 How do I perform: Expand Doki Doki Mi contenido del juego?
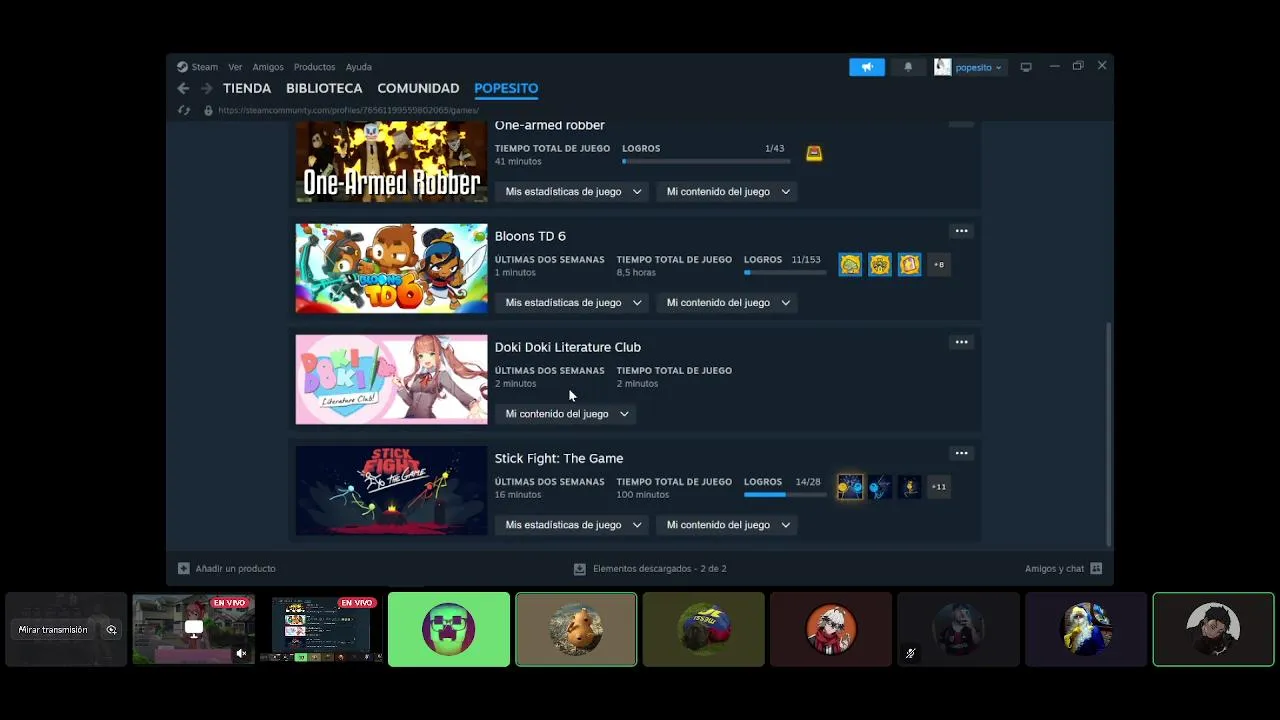[566, 413]
